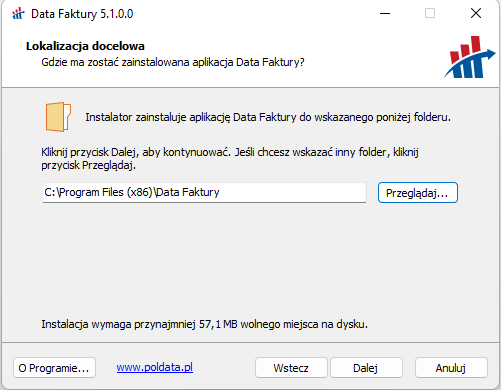Click the 'Kliknij przycisk Dalej' instruction text
The image size is (501, 390).
230,158
